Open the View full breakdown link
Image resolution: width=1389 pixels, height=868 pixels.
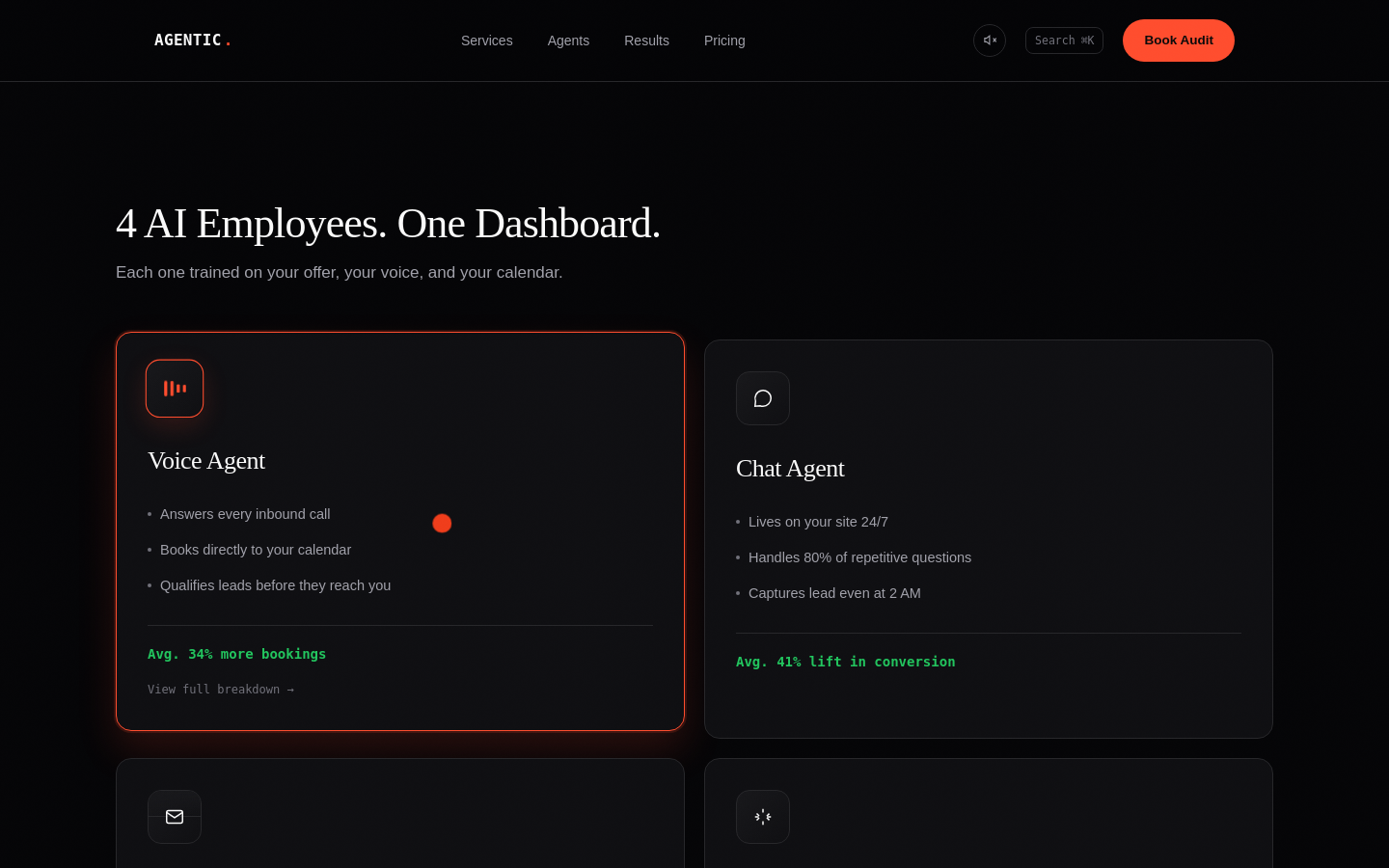tap(221, 690)
